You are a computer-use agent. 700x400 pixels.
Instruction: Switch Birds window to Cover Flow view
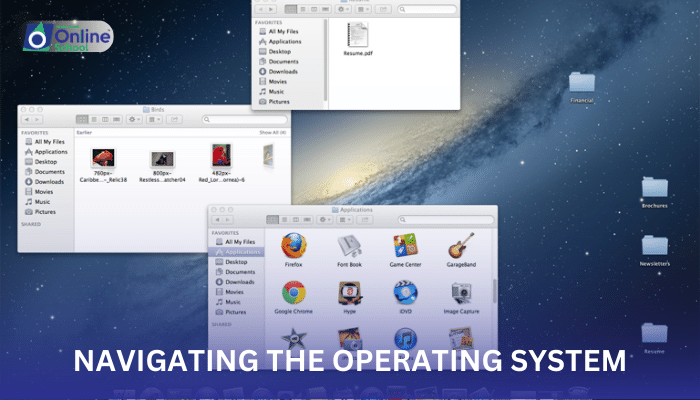[x=117, y=119]
